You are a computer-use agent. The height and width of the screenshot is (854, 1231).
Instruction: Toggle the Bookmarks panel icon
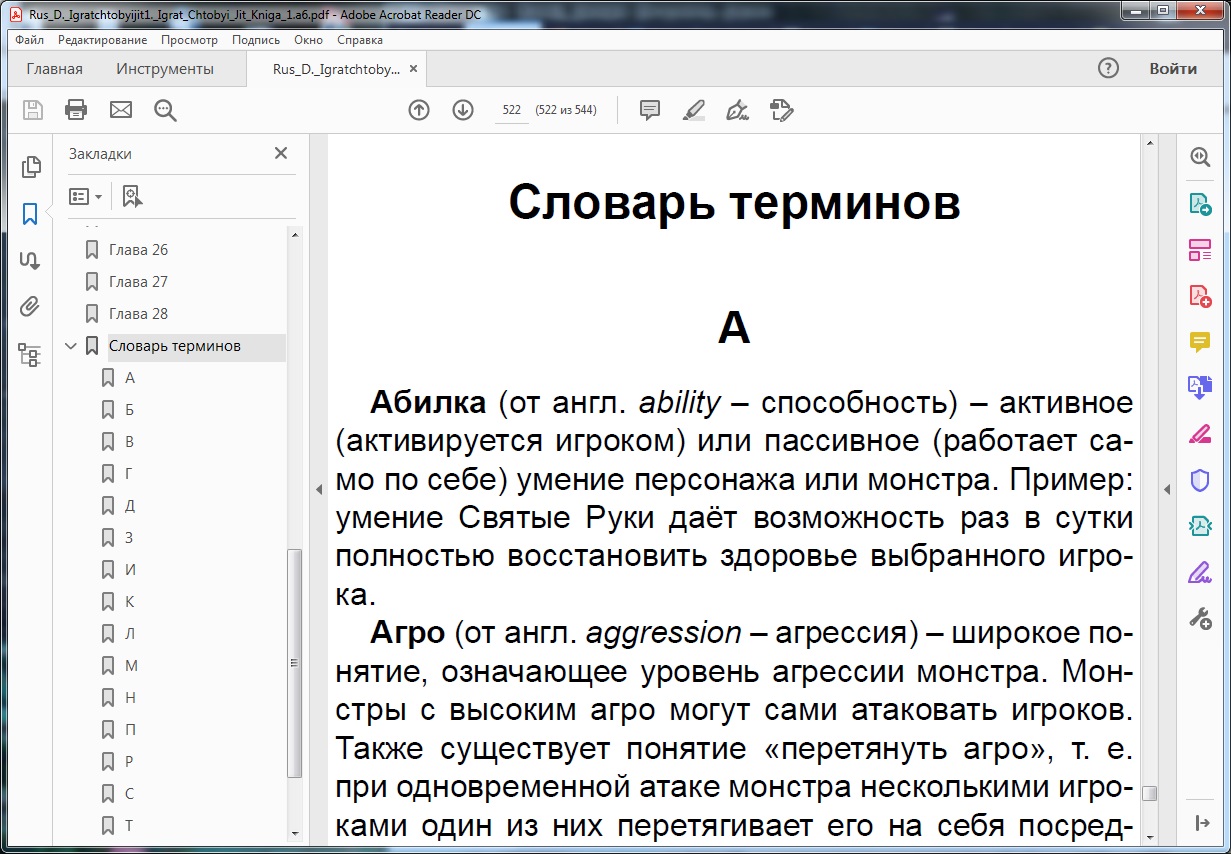[x=30, y=213]
